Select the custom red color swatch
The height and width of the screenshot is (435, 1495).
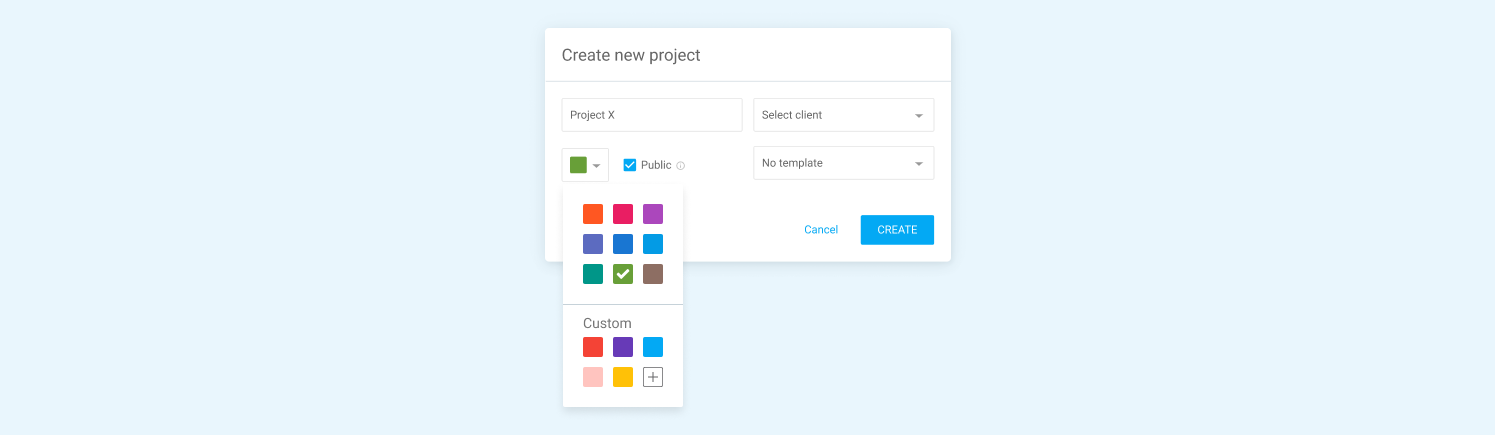[593, 347]
